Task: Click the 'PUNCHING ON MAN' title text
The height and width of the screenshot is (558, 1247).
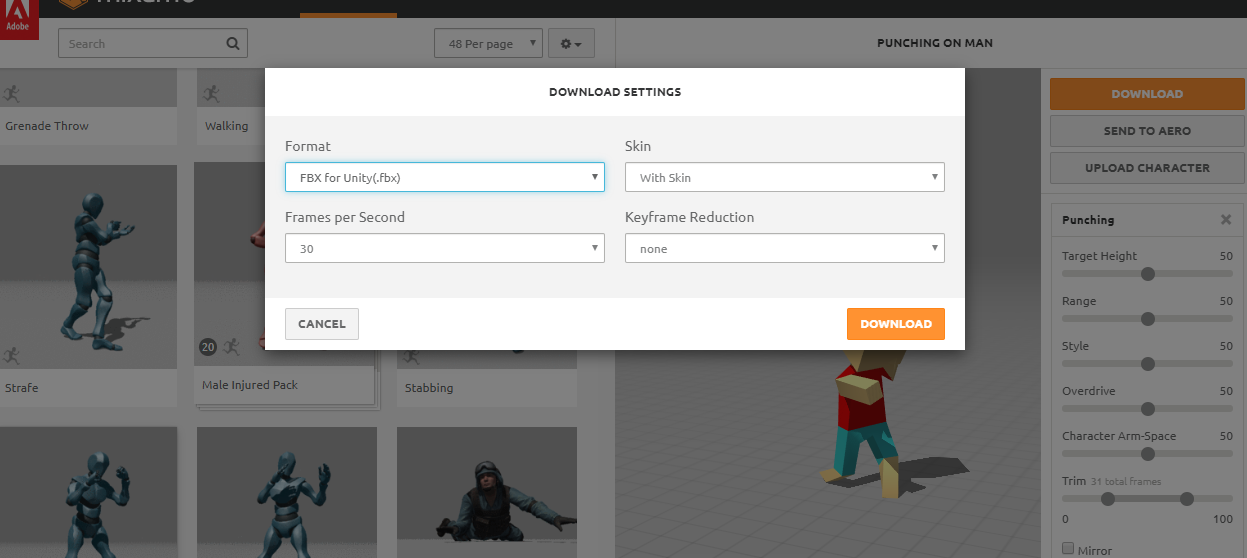Action: 935,43
